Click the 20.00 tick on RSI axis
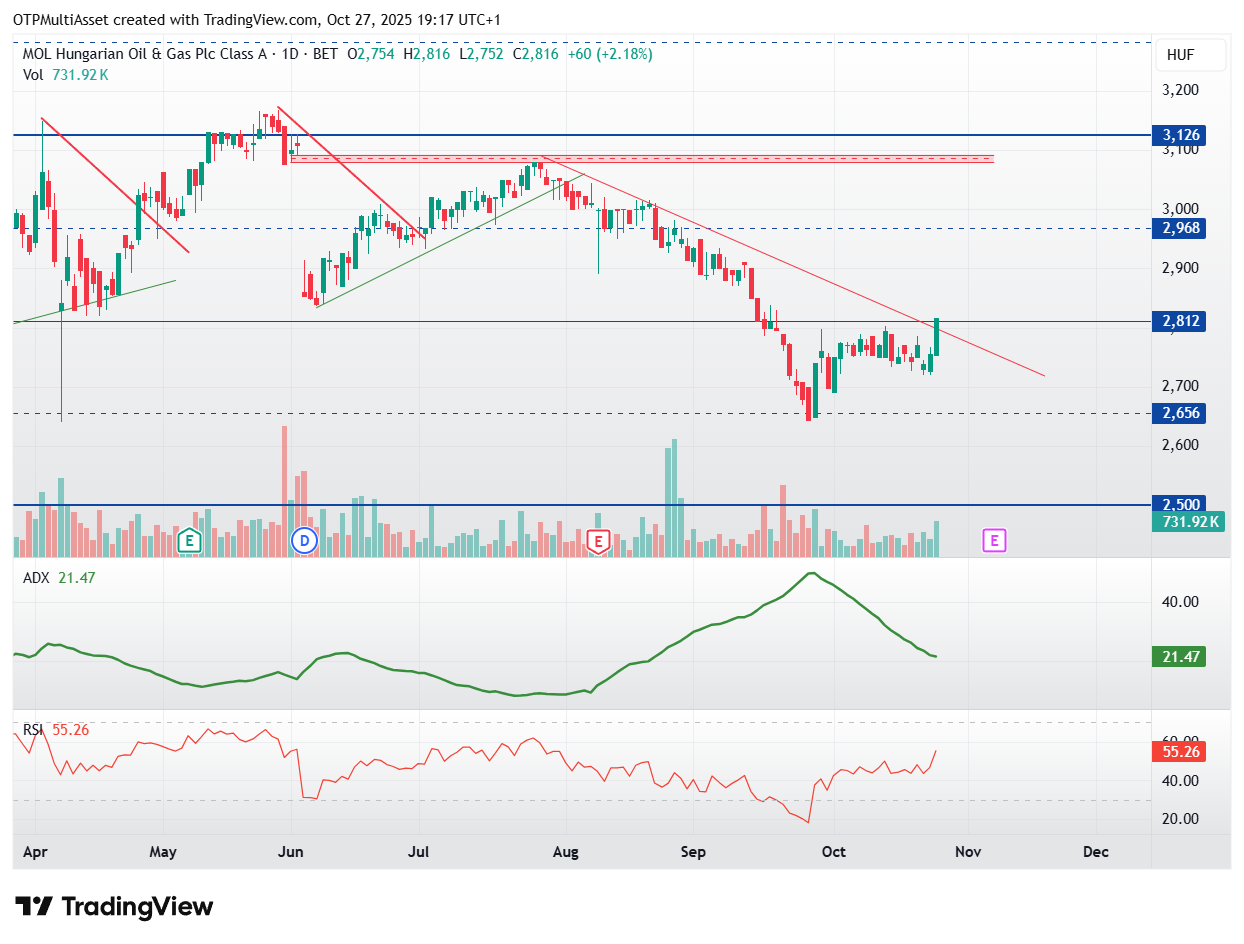Viewport: 1244px width, 944px height. pos(1180,819)
